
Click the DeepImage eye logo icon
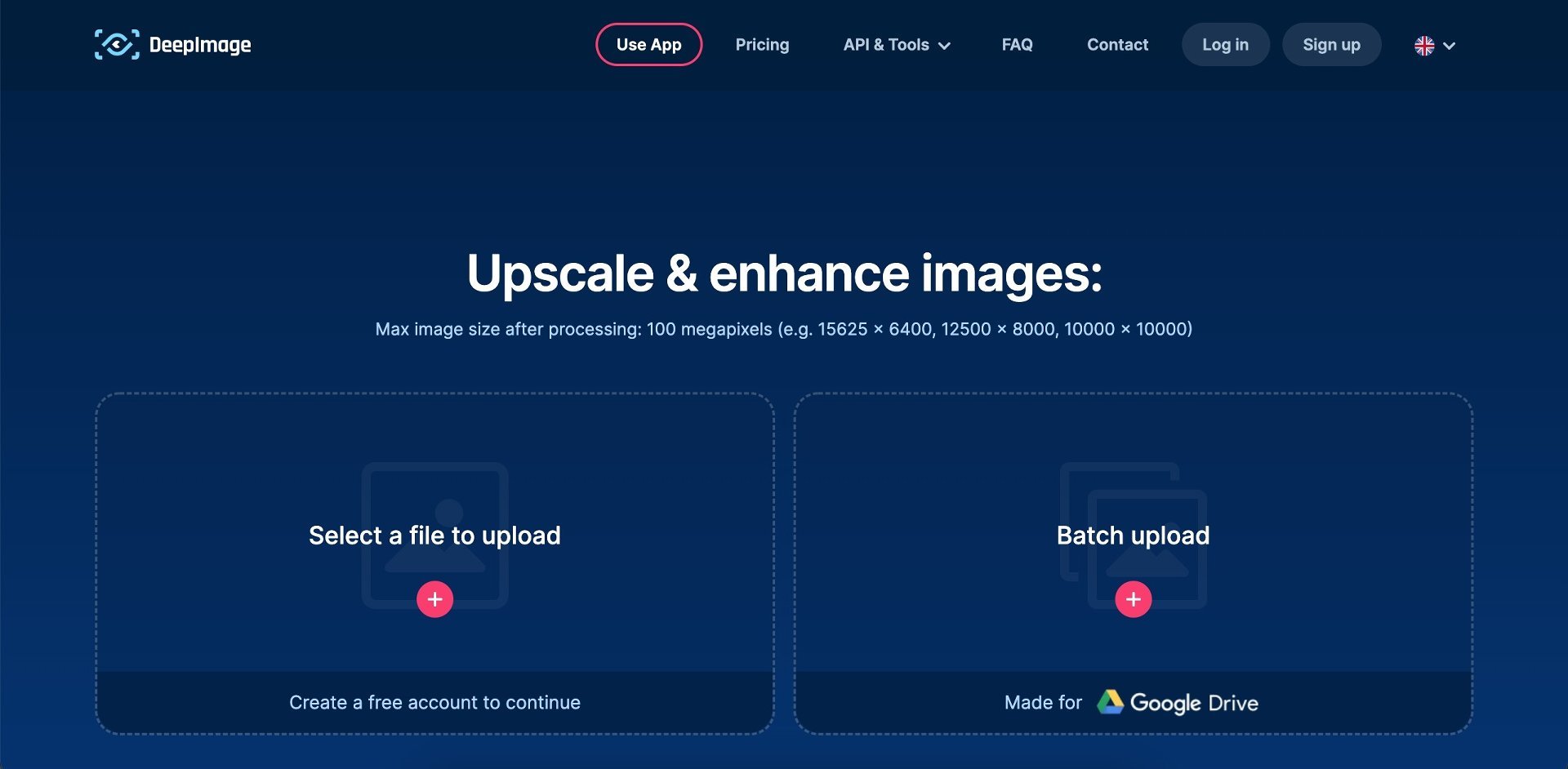[117, 45]
